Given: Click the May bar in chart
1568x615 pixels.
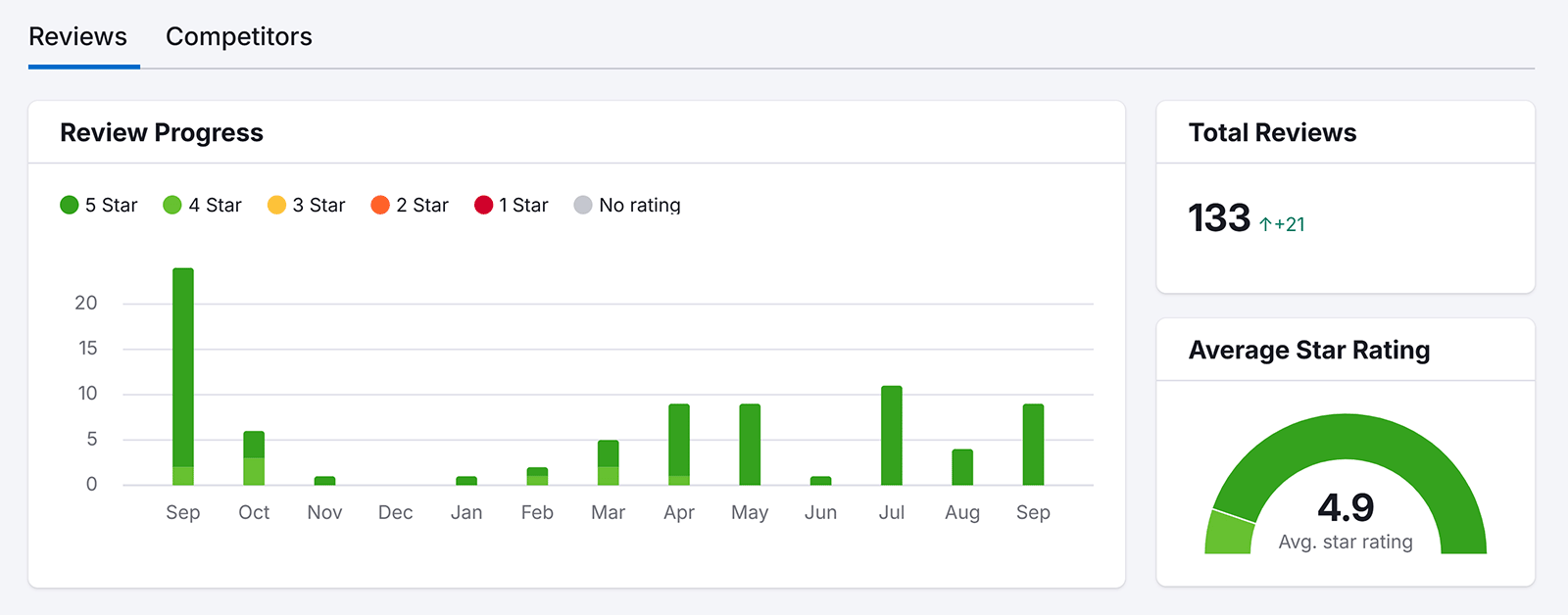Looking at the screenshot, I should click(x=750, y=444).
